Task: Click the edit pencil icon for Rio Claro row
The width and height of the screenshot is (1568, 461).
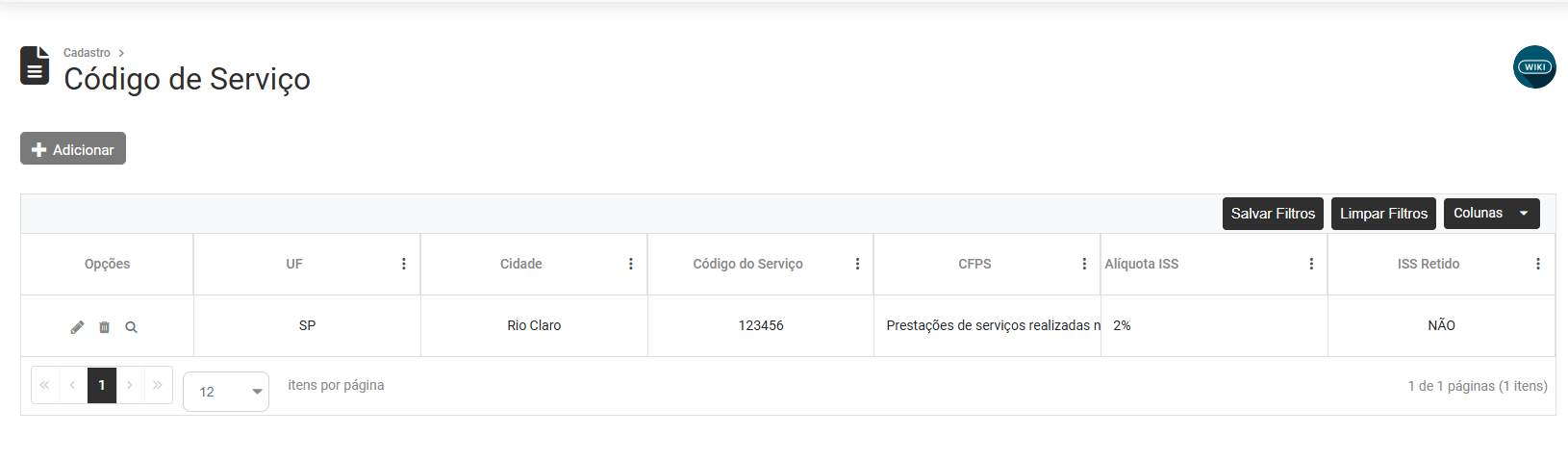Action: click(x=77, y=327)
